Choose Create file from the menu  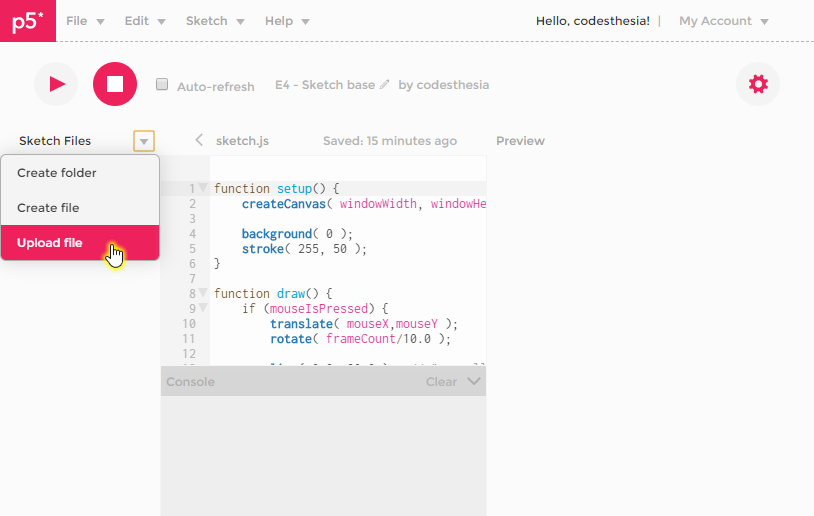80,208
